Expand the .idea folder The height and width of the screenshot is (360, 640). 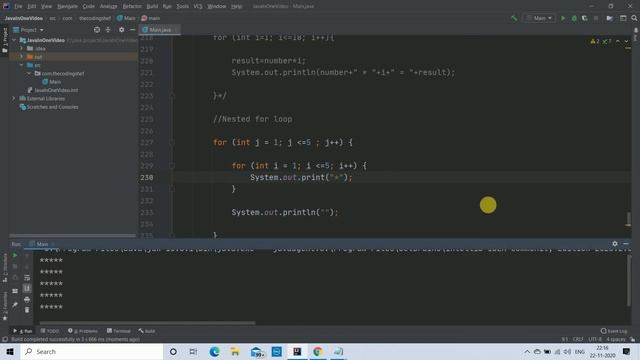[22, 48]
